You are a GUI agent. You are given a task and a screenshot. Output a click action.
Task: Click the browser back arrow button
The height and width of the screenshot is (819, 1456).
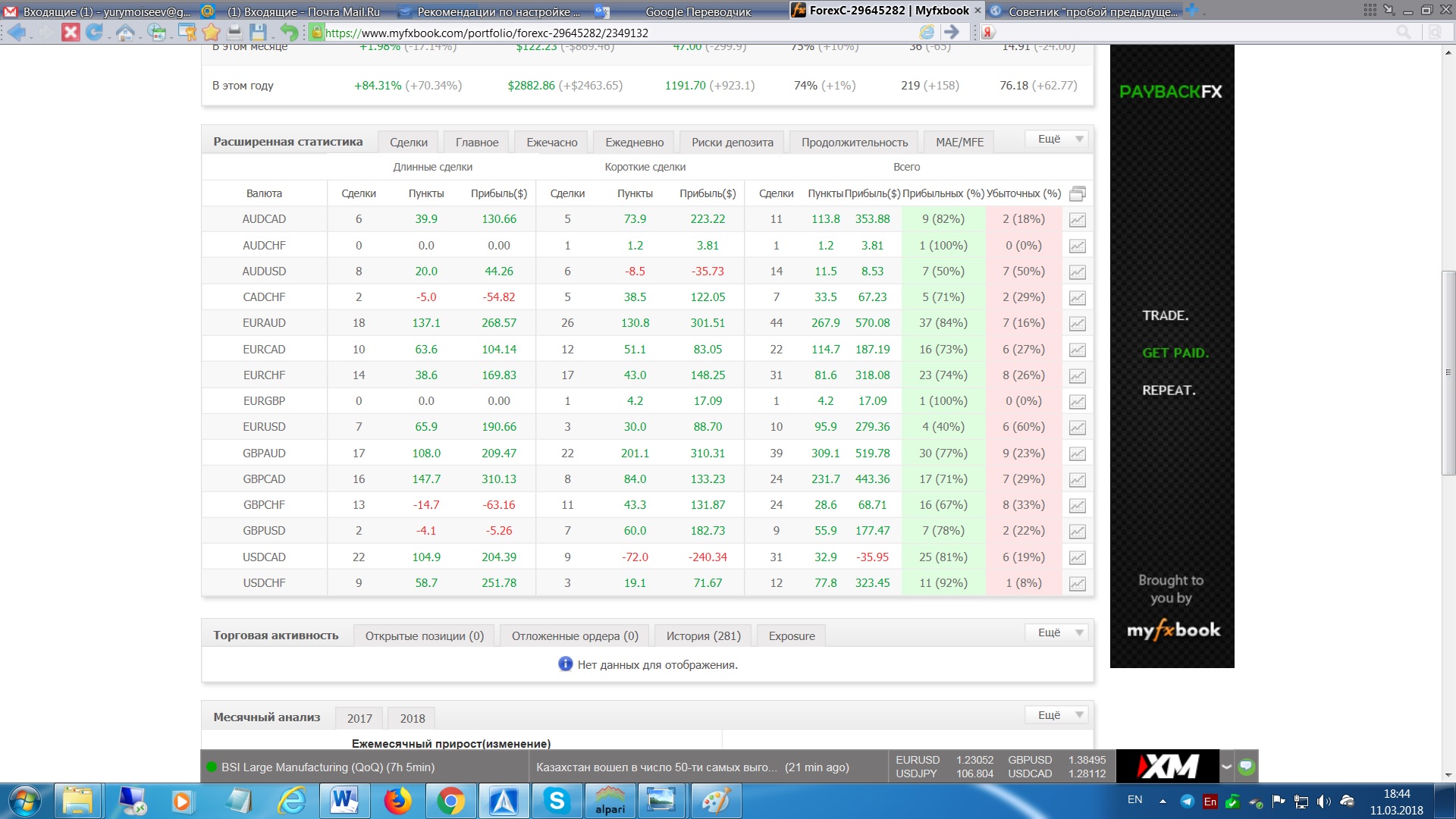click(x=17, y=32)
